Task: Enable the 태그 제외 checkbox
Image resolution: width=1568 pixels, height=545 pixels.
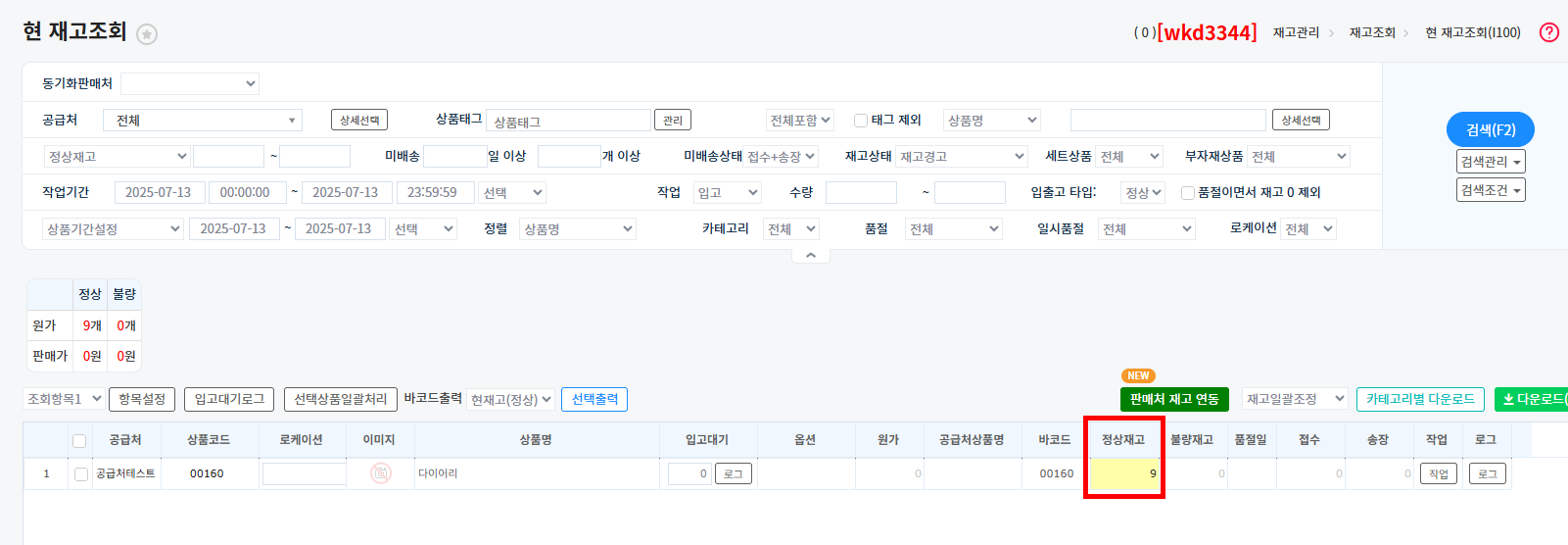Action: point(861,121)
